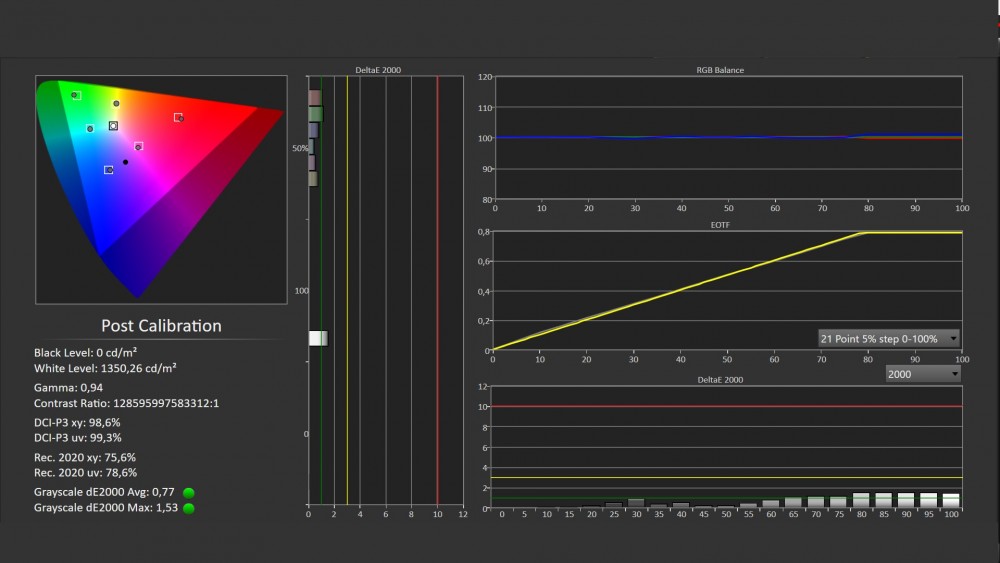The image size is (1000, 563).
Task: Select the blue target square on CIE diagram
Action: tap(108, 170)
